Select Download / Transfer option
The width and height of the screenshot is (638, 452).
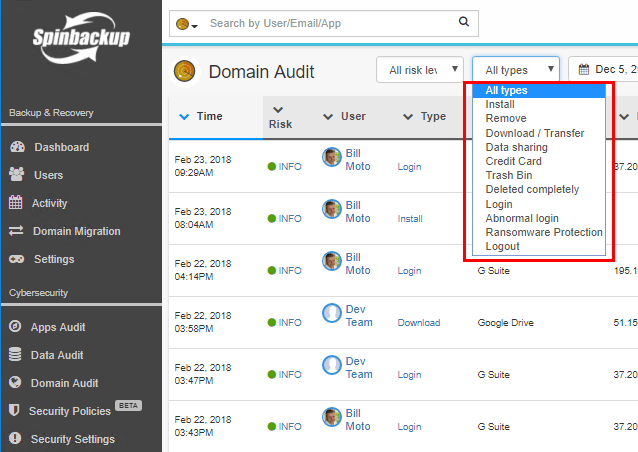[539, 133]
